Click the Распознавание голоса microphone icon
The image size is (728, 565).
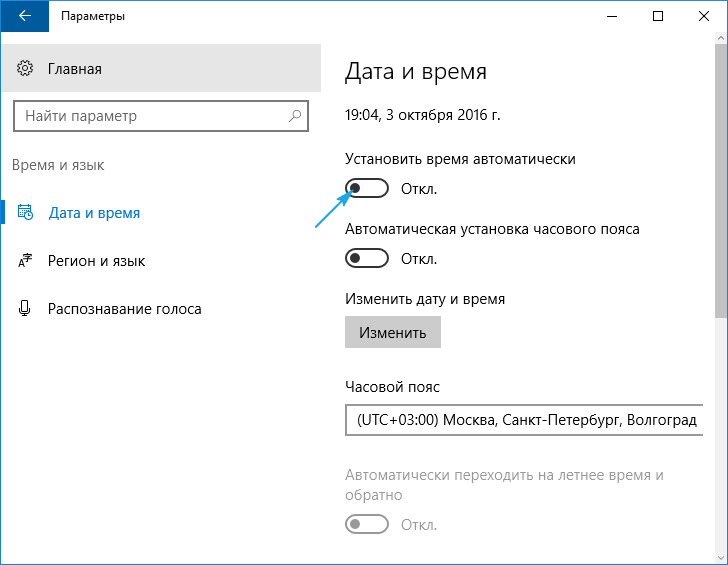[26, 309]
